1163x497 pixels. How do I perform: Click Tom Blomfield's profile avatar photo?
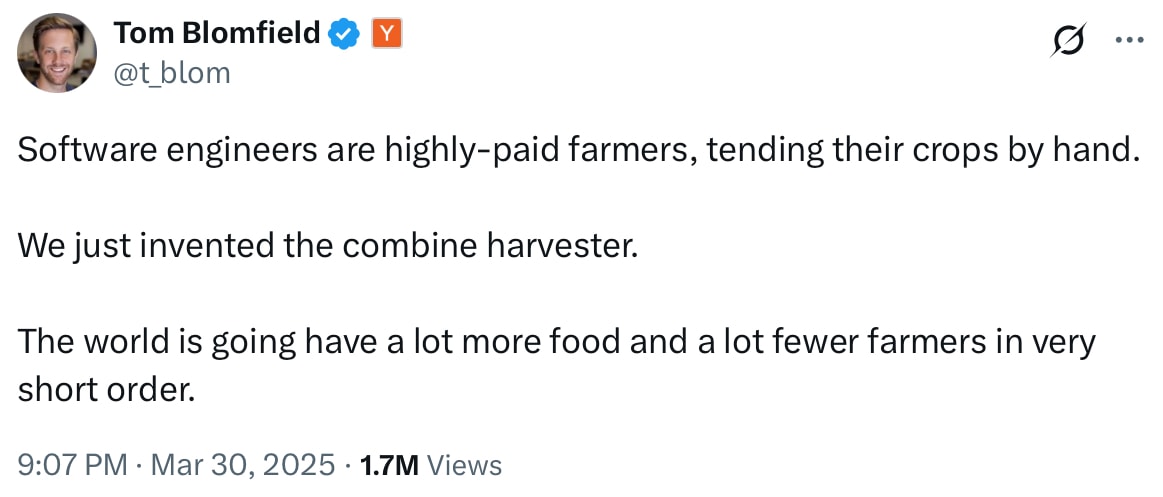56,53
